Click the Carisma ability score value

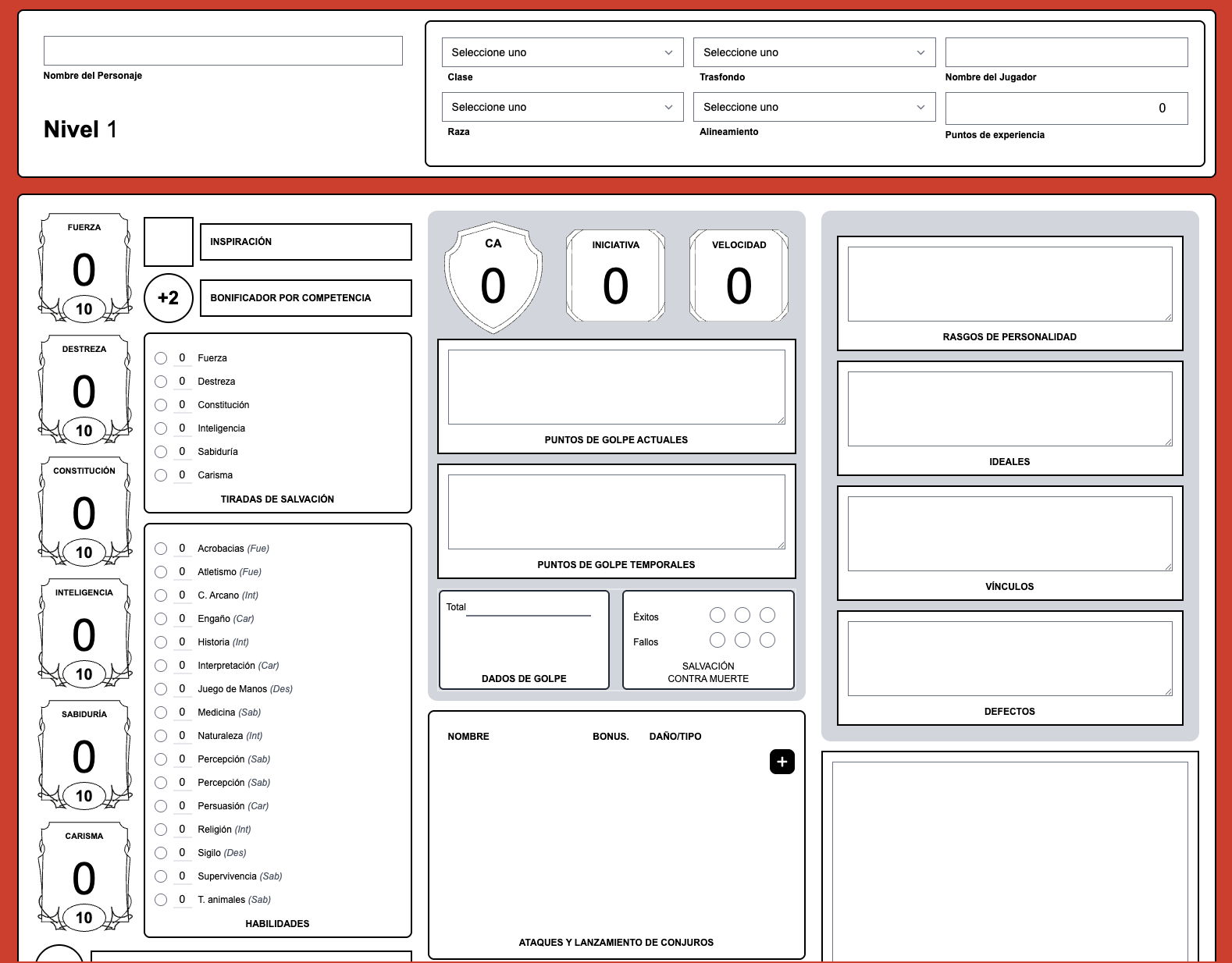click(84, 879)
